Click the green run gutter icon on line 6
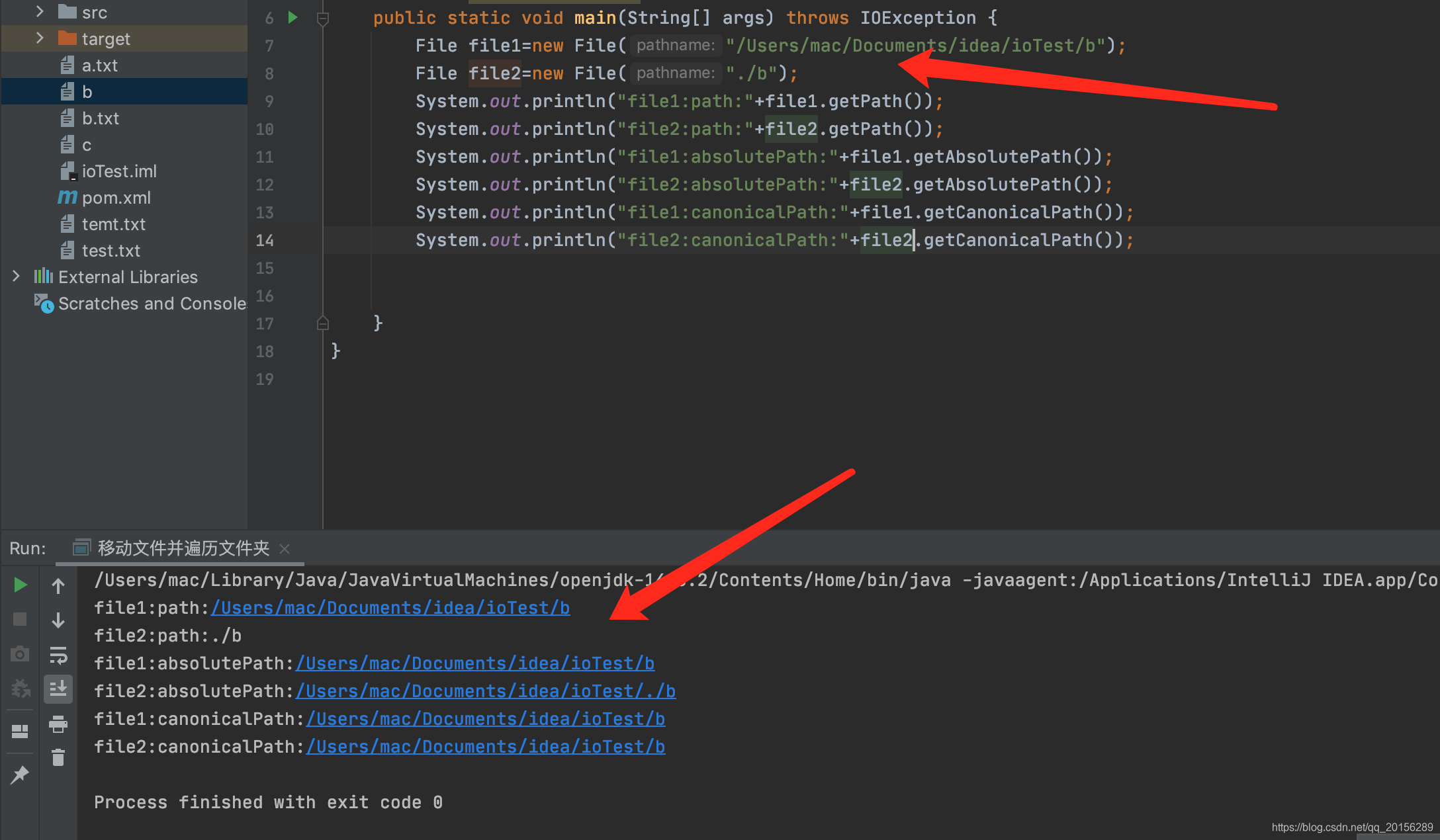1440x840 pixels. [x=292, y=18]
